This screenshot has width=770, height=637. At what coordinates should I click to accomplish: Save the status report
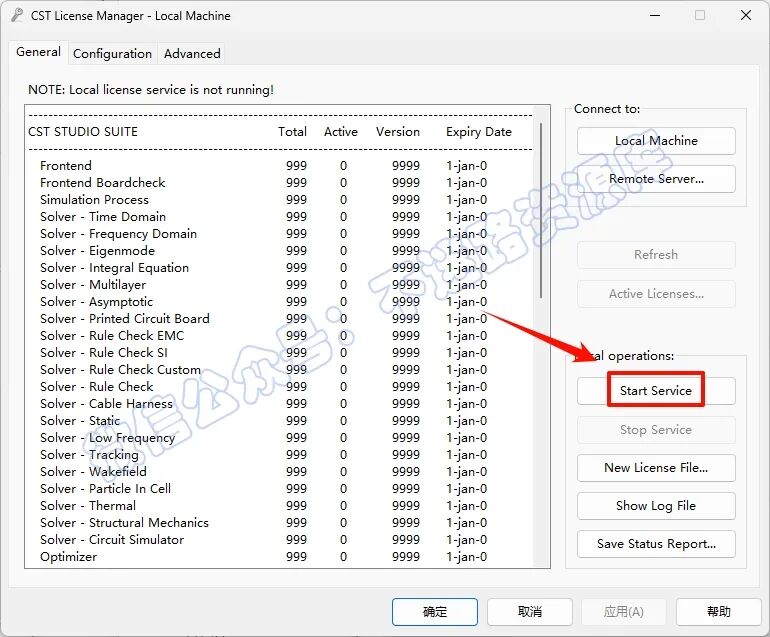pos(656,544)
